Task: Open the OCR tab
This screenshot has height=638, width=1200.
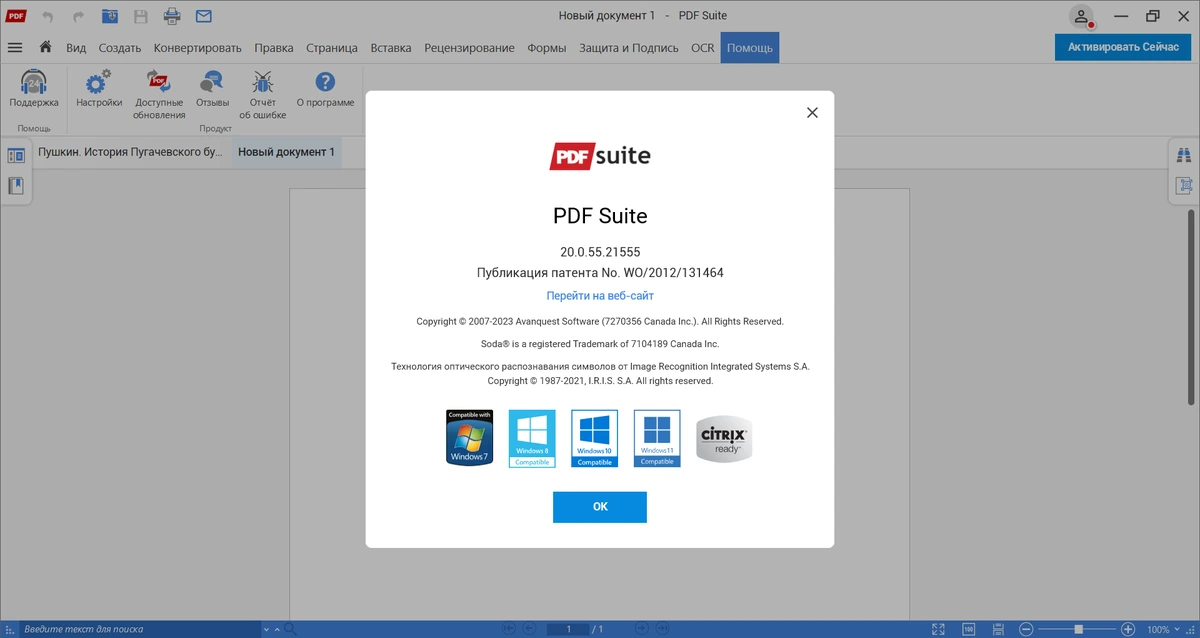Action: point(703,48)
